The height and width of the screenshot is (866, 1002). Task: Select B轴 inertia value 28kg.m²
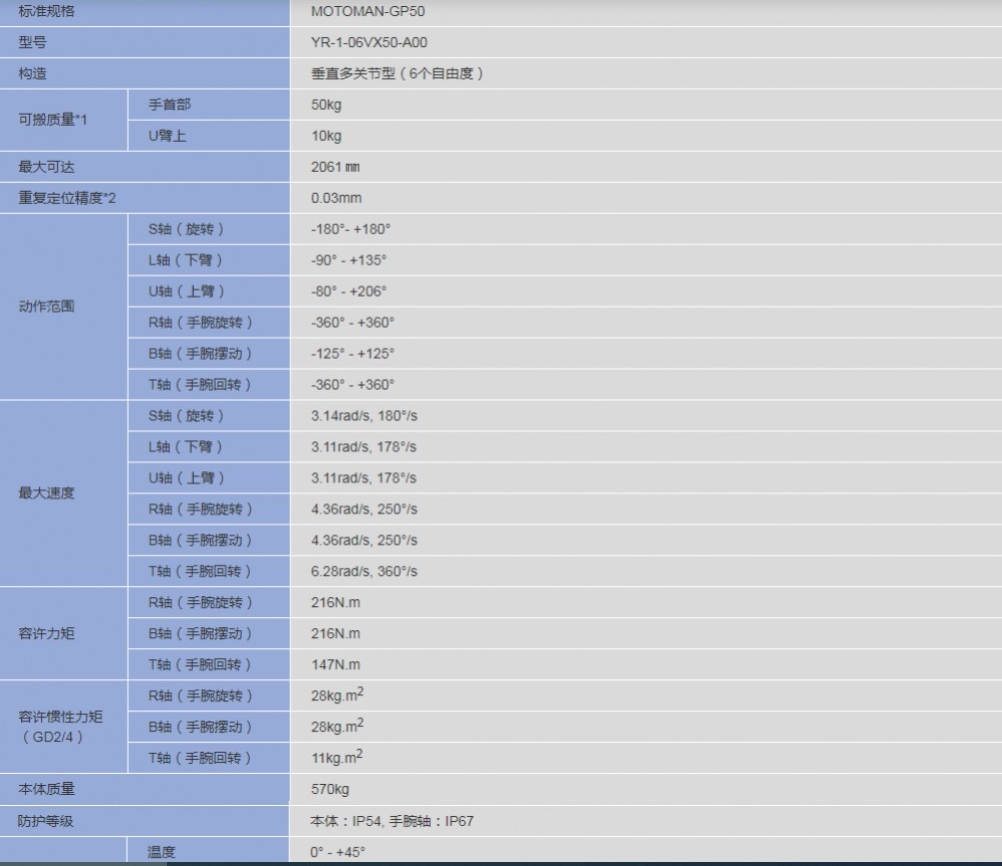337,726
